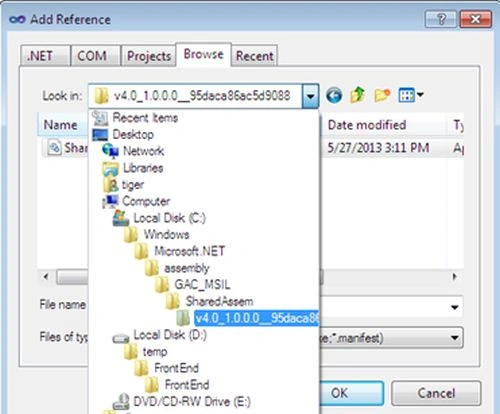Viewport: 500px width, 414px height.
Task: Click the Recent Items icon
Action: [100, 118]
